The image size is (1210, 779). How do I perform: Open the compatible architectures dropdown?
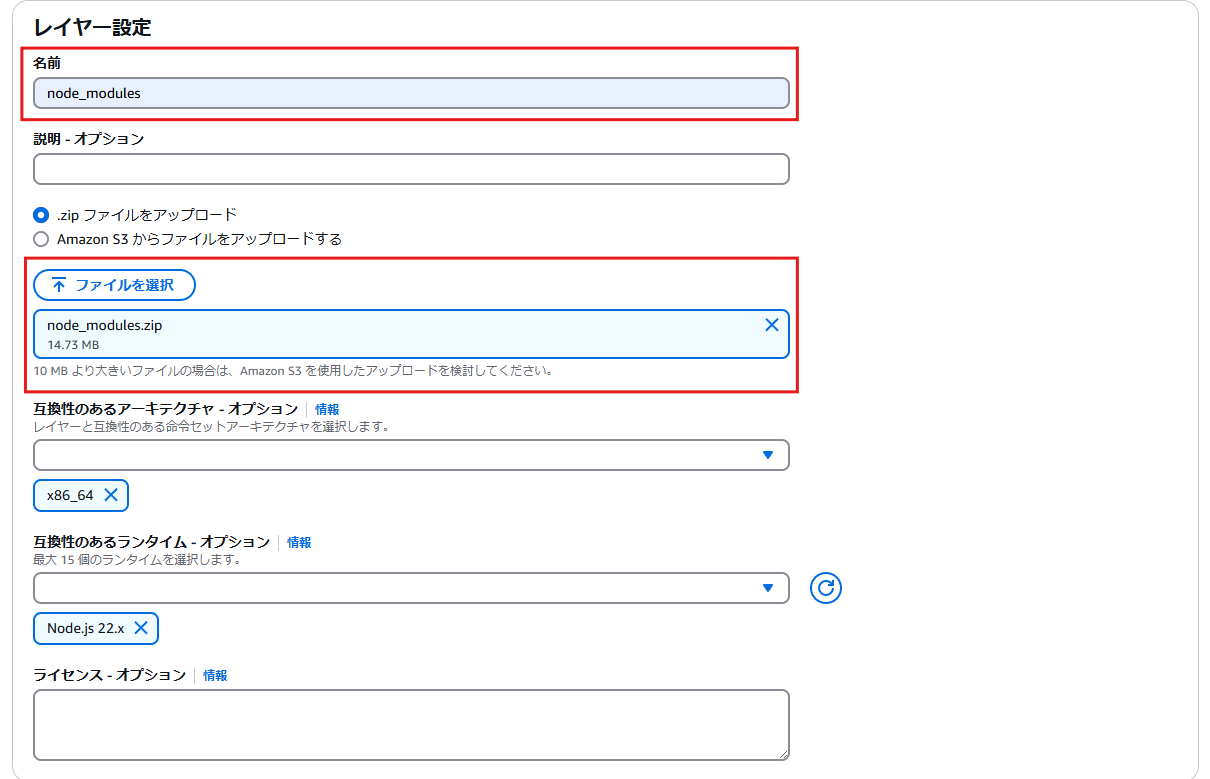[x=411, y=455]
